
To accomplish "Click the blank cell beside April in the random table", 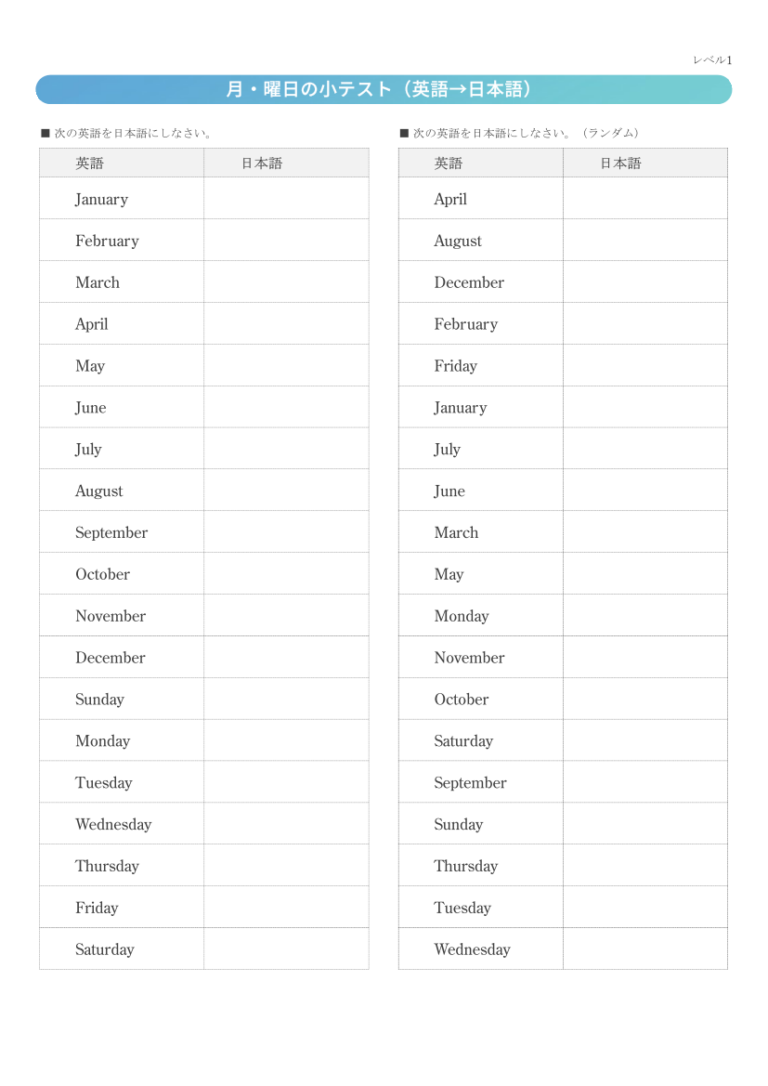I will point(645,199).
